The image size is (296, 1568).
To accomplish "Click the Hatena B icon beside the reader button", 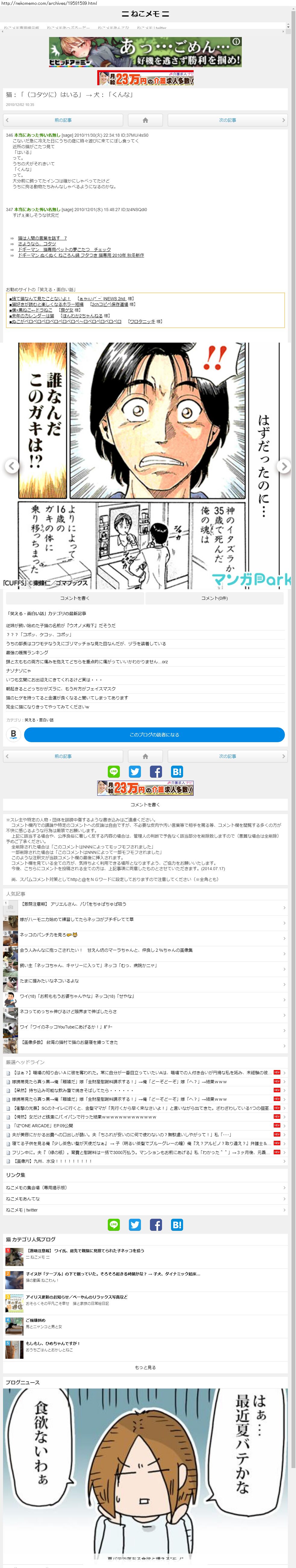I will click(13, 734).
